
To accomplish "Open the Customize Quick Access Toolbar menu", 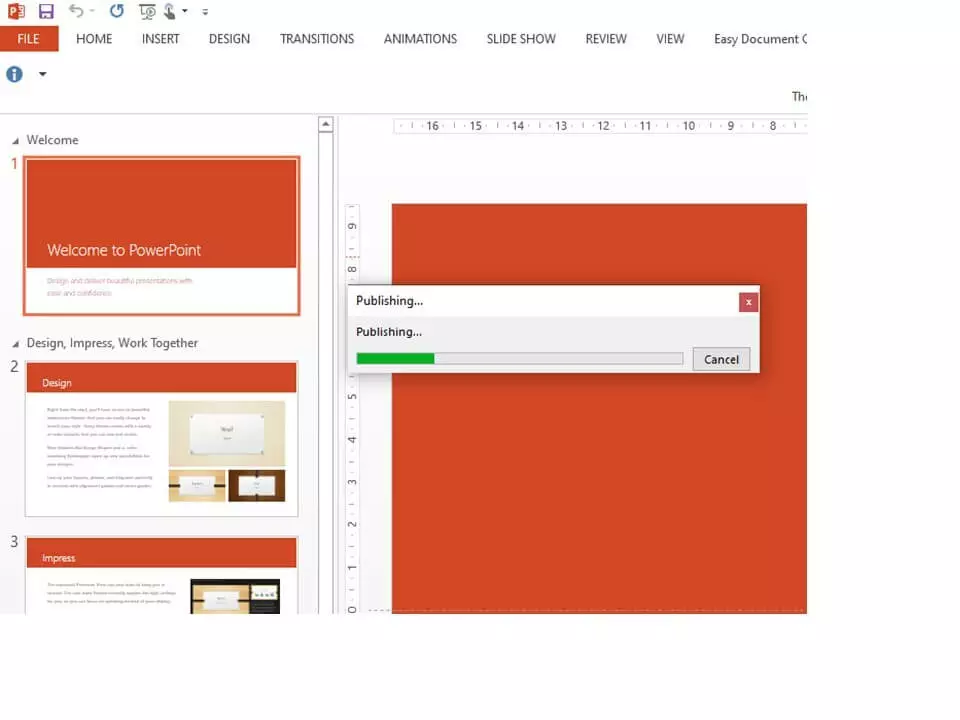I will pos(205,12).
